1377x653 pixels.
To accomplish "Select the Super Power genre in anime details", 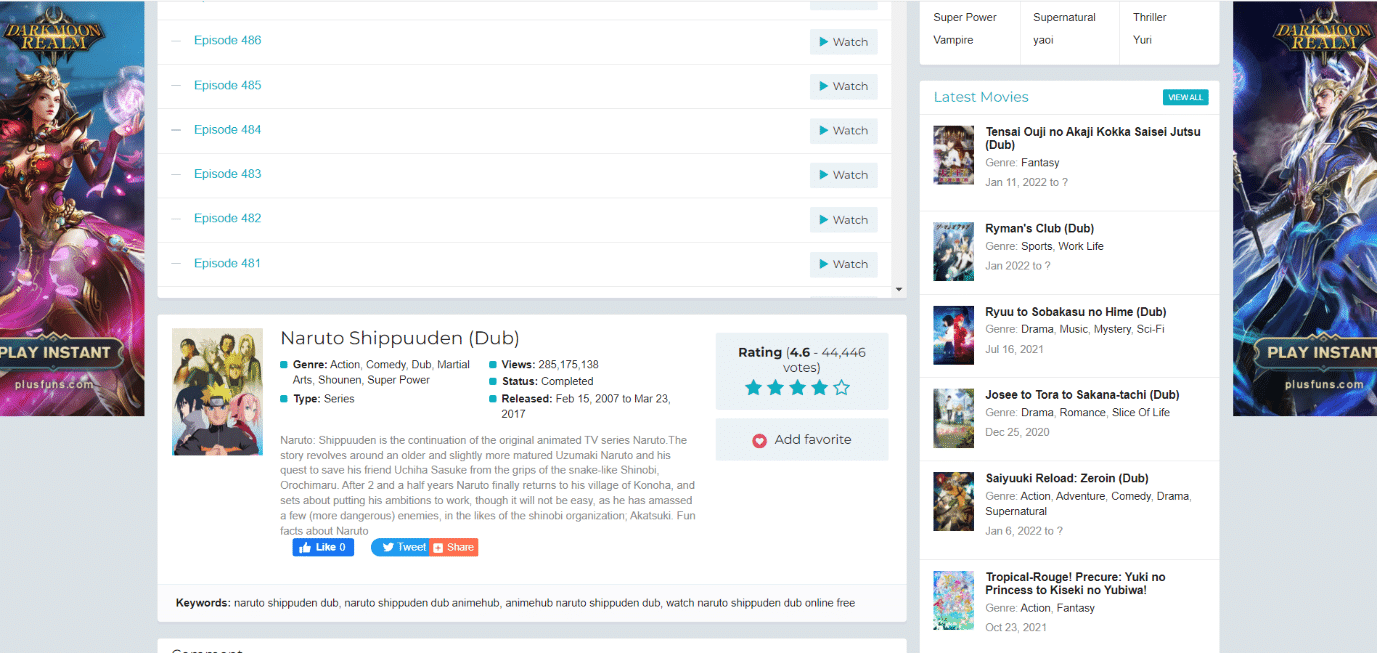I will pyautogui.click(x=399, y=380).
